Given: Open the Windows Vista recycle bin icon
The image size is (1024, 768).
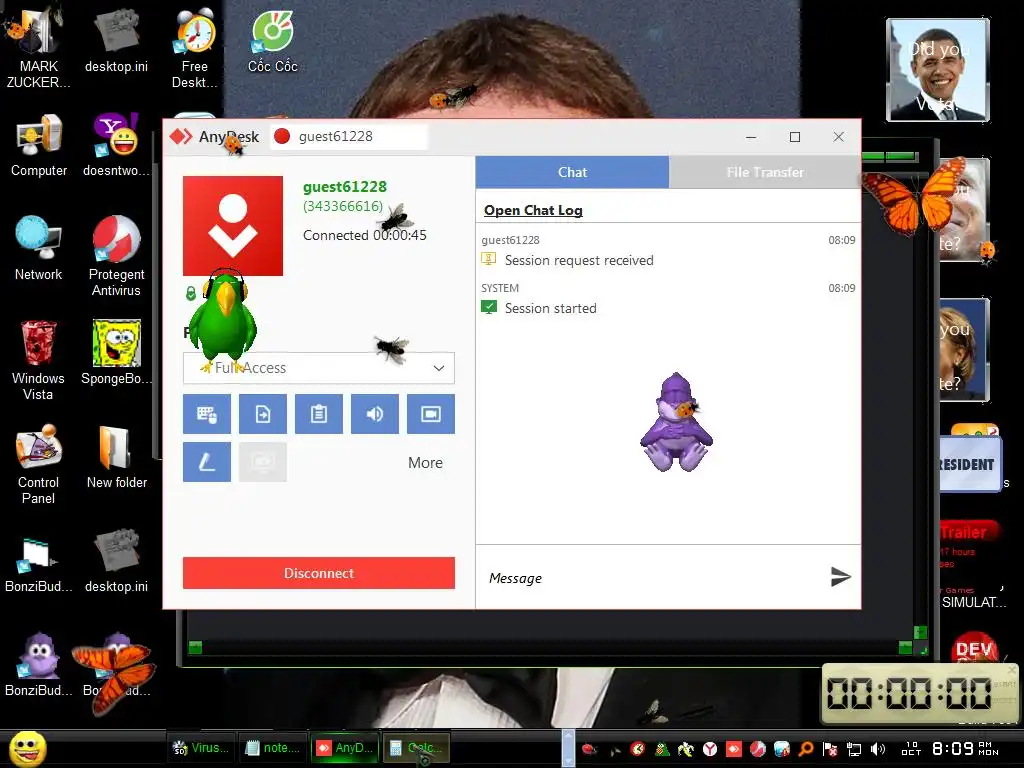Looking at the screenshot, I should (38, 360).
